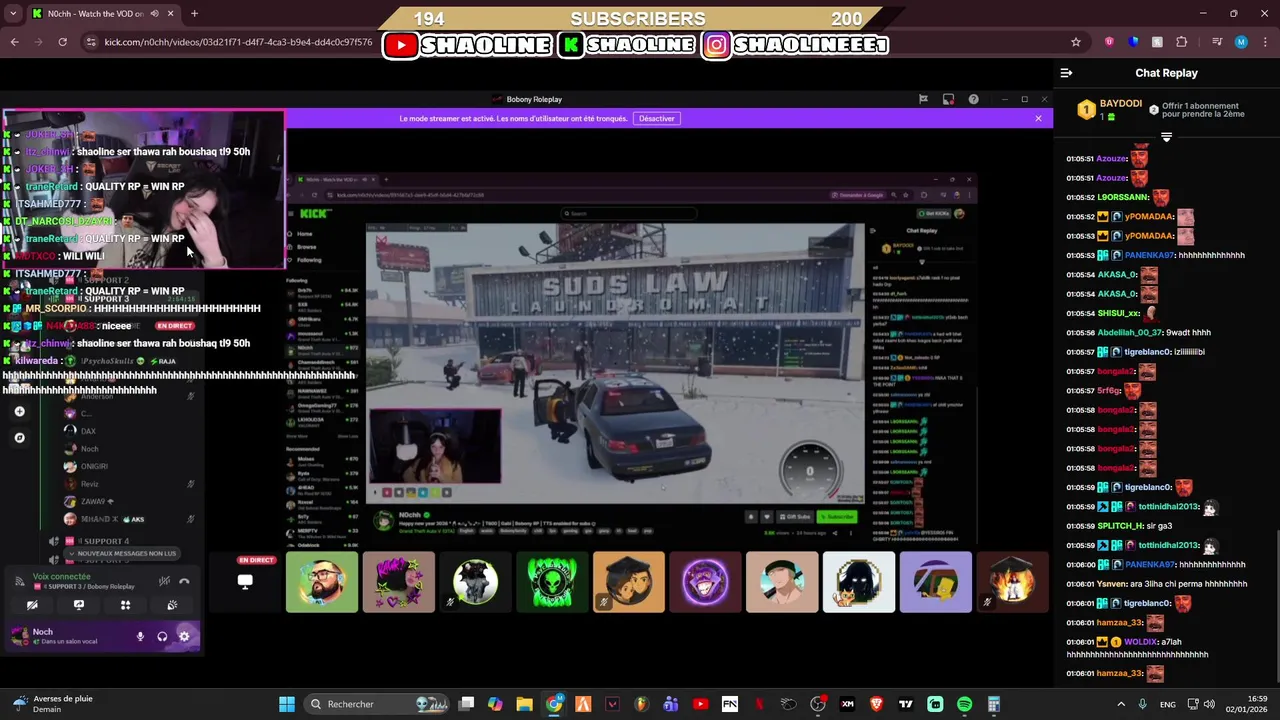Open Discord activities button

click(125, 605)
